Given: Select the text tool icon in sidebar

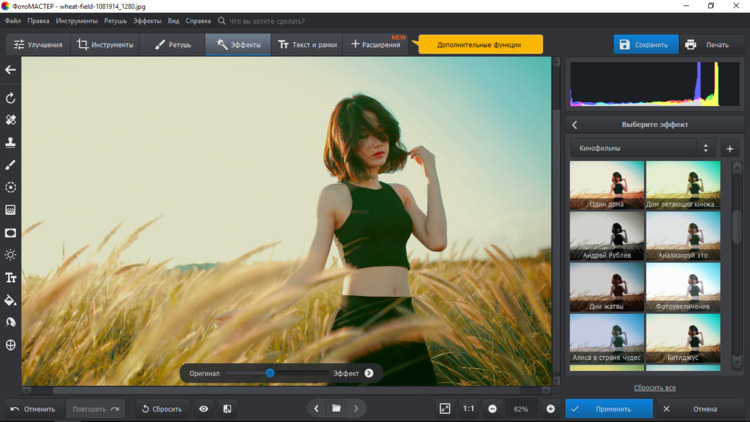Looking at the screenshot, I should point(11,278).
